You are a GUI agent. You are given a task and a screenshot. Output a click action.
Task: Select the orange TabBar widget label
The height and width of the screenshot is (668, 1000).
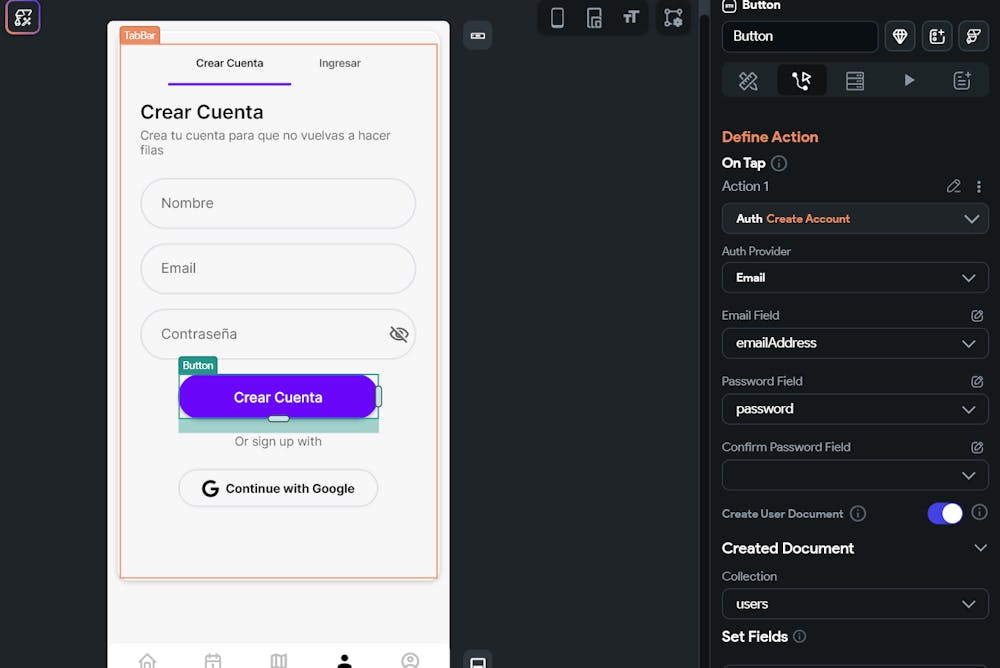tap(140, 36)
